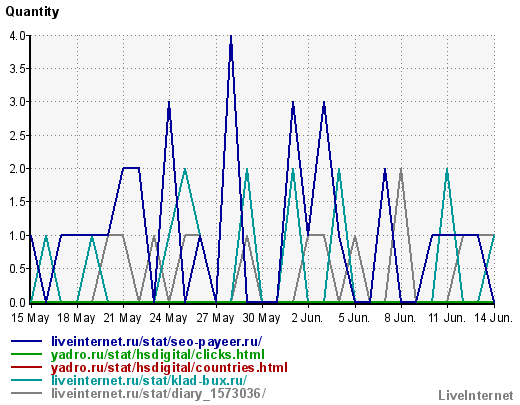Click the 14 Jun. axis label
520x405 pixels.
(493, 318)
